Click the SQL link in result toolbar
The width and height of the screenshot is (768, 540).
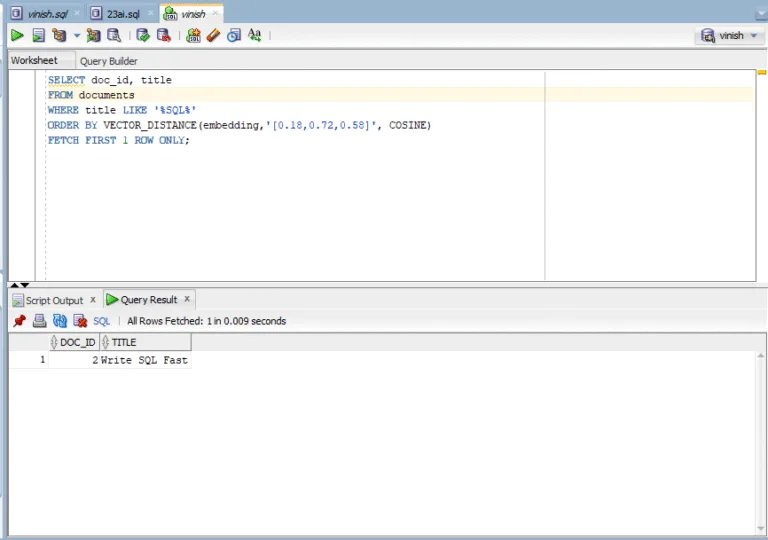pyautogui.click(x=101, y=321)
